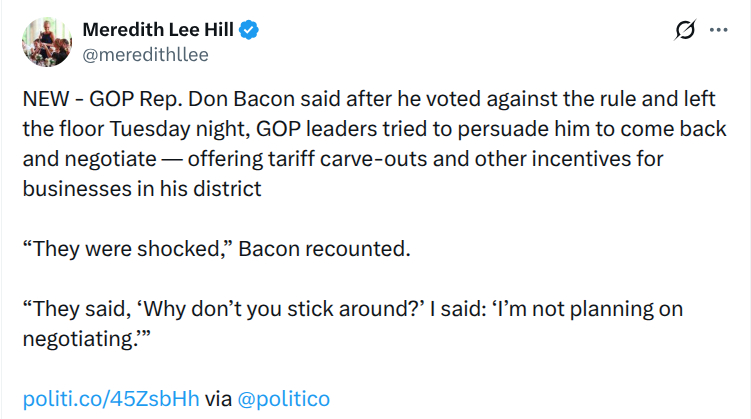This screenshot has height=419, width=751.
Task: Go to the @meredithllee handle
Action: [x=145, y=55]
